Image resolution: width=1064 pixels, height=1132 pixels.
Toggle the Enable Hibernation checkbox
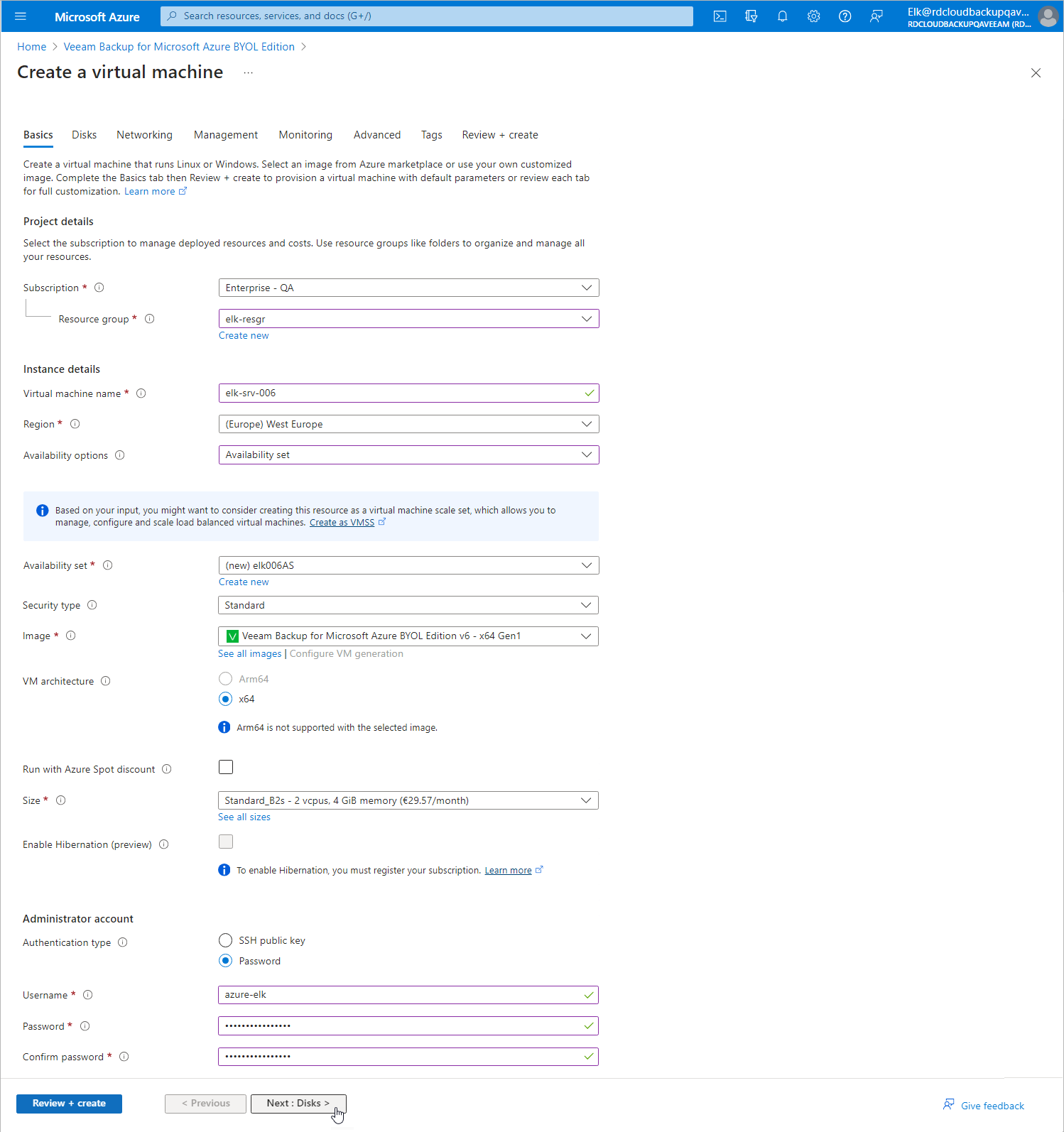click(x=226, y=842)
